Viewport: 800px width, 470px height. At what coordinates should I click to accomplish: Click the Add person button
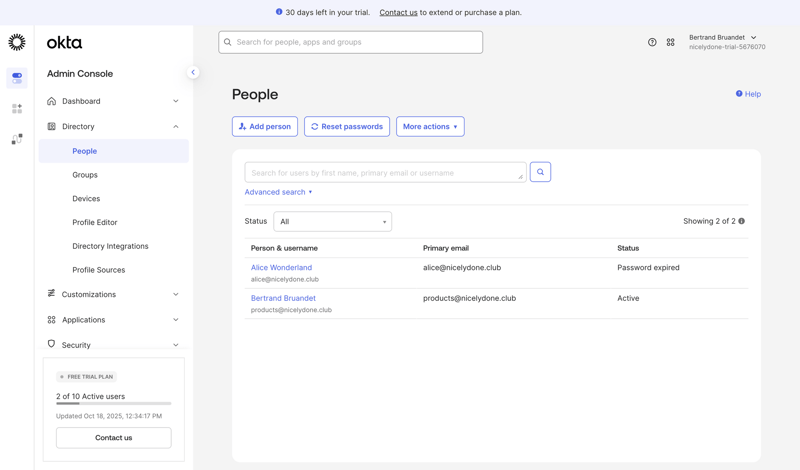click(265, 127)
